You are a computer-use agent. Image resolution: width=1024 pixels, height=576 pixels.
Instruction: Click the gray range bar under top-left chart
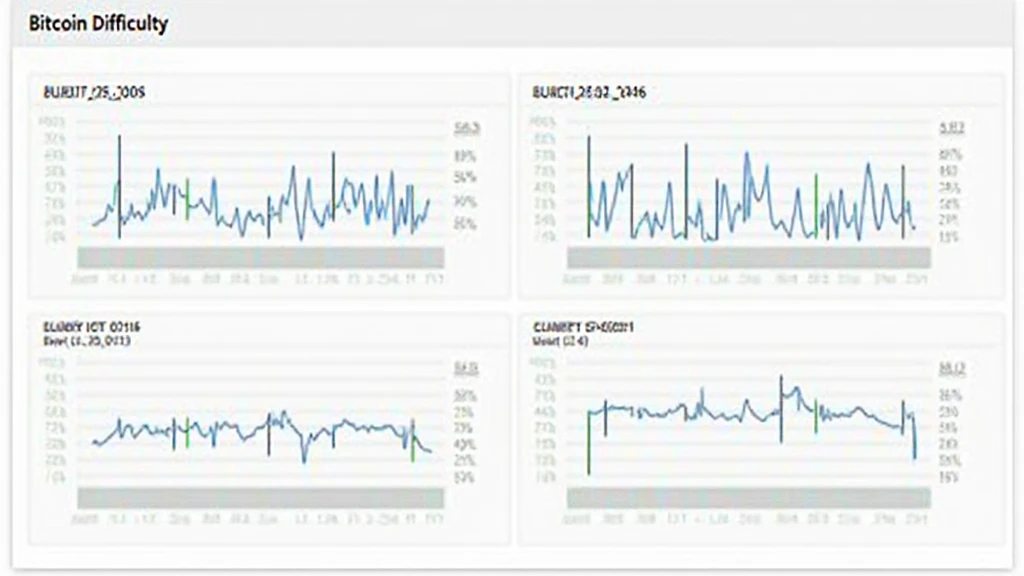260,257
